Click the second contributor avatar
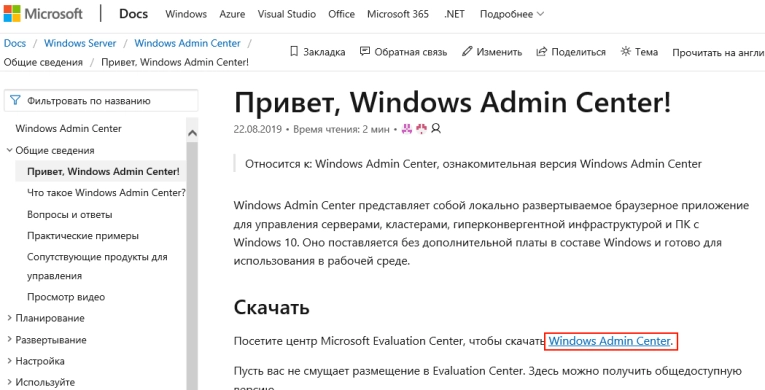The width and height of the screenshot is (765, 390). coord(422,129)
